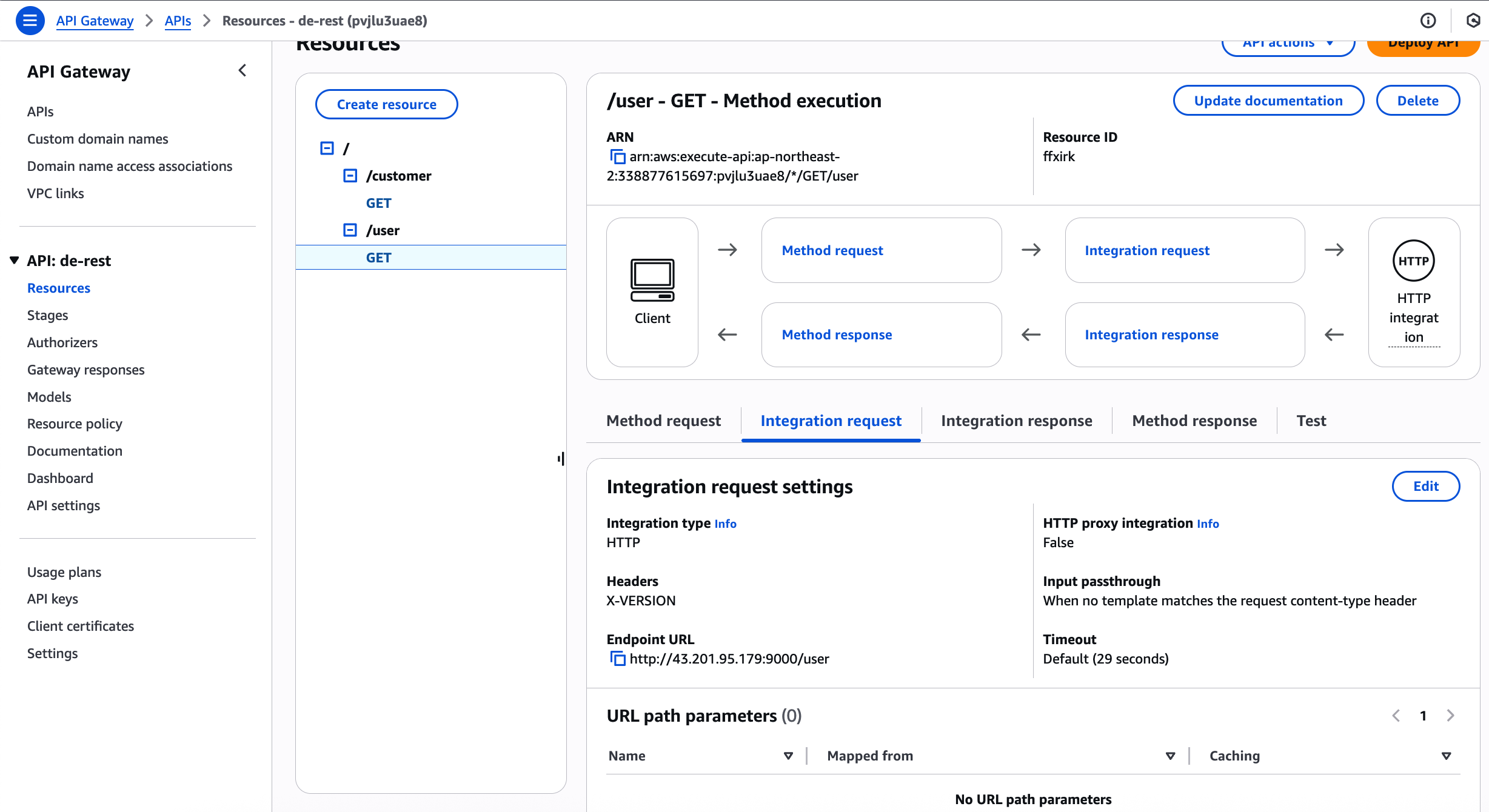
Task: Copy the ARN using copy icon
Action: 617,157
